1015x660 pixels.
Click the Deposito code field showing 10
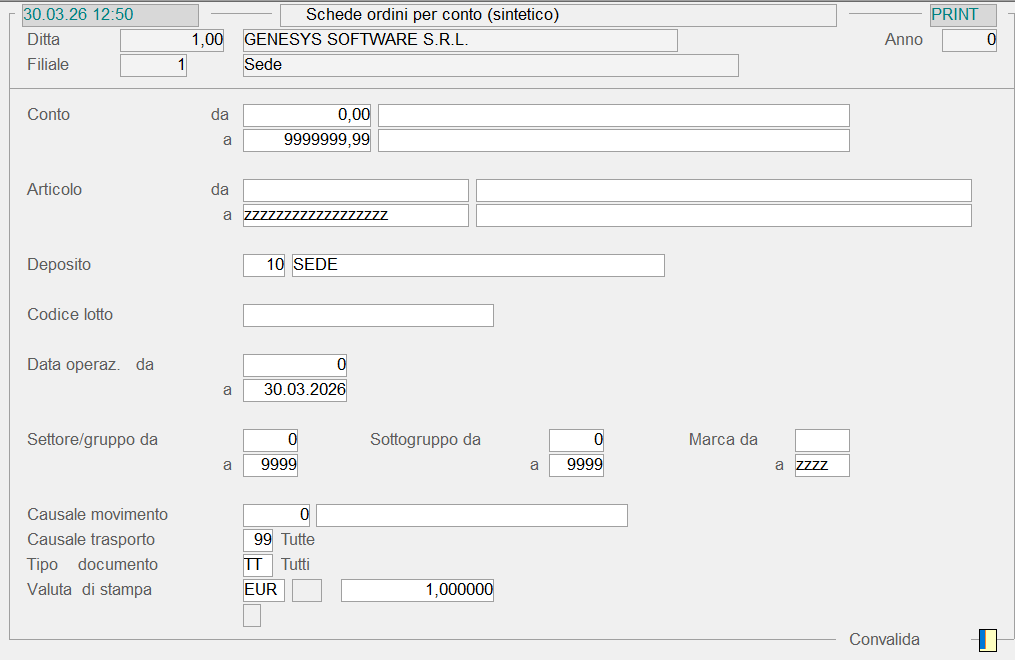tap(264, 265)
